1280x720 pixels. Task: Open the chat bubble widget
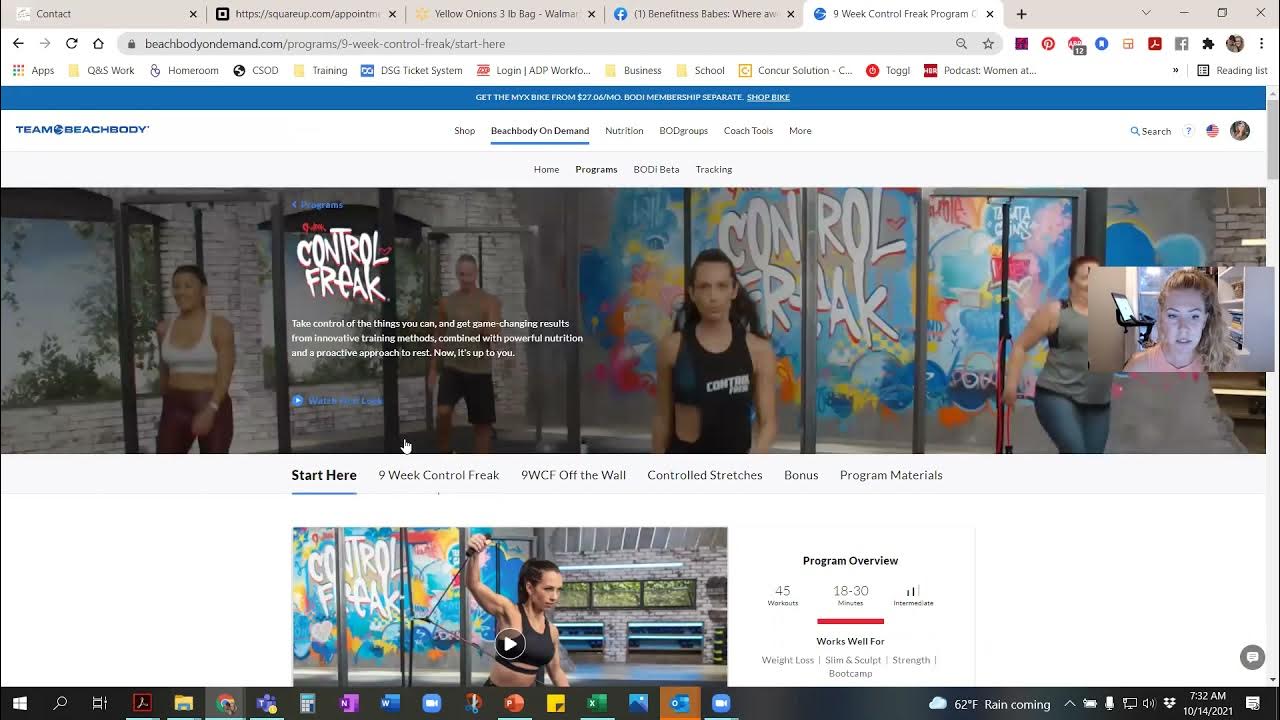click(1252, 657)
